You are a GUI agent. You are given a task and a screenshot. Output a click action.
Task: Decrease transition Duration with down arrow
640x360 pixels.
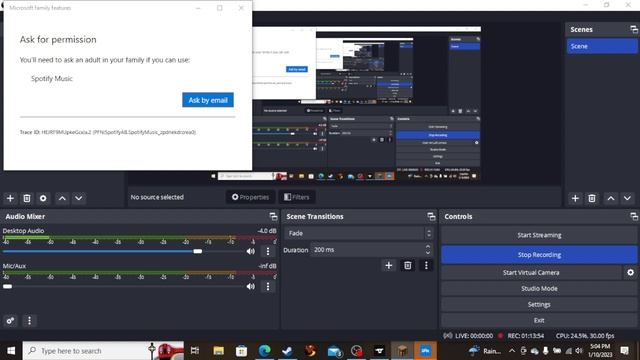(x=428, y=253)
